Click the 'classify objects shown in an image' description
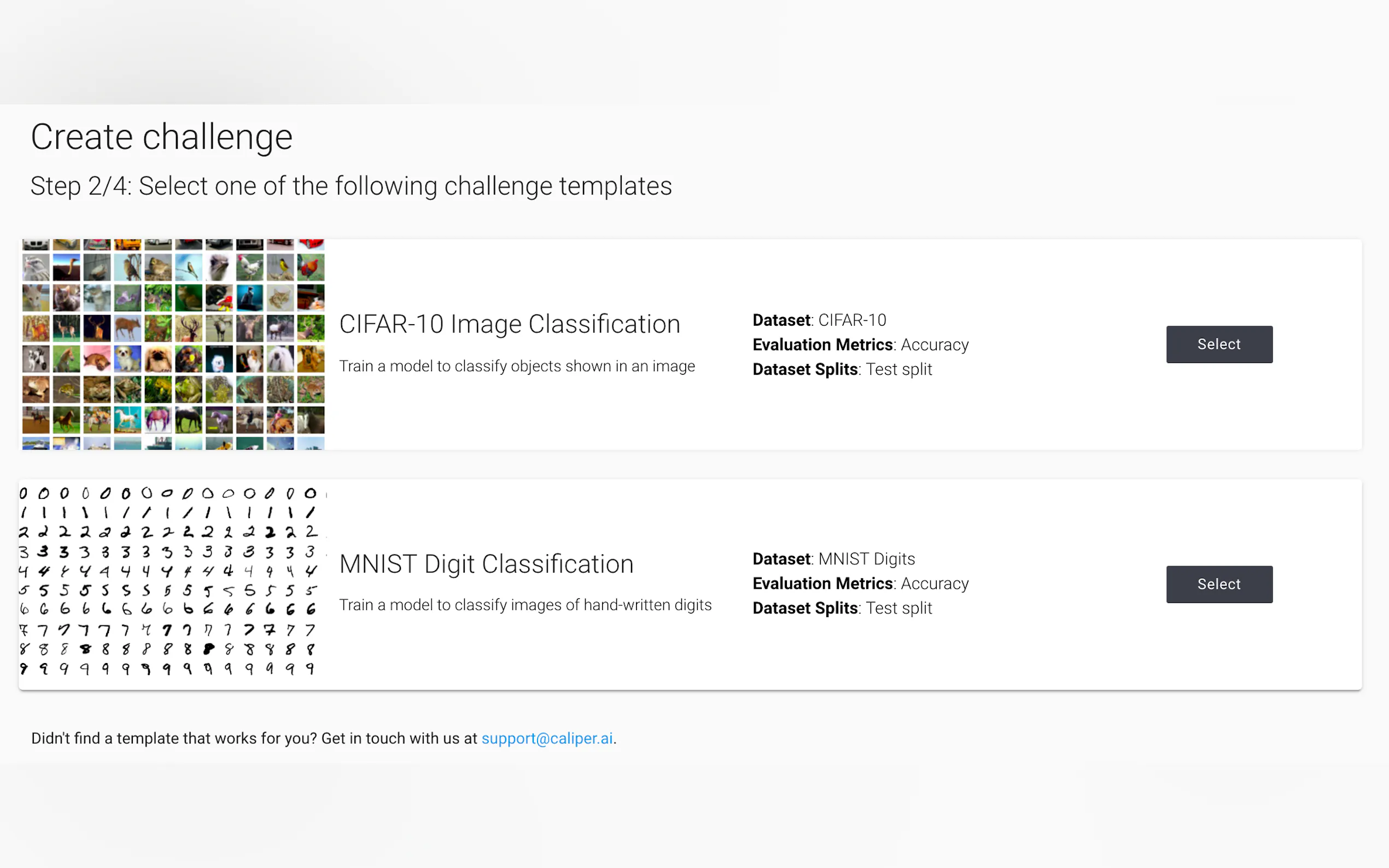Viewport: 1389px width, 868px height. point(516,366)
